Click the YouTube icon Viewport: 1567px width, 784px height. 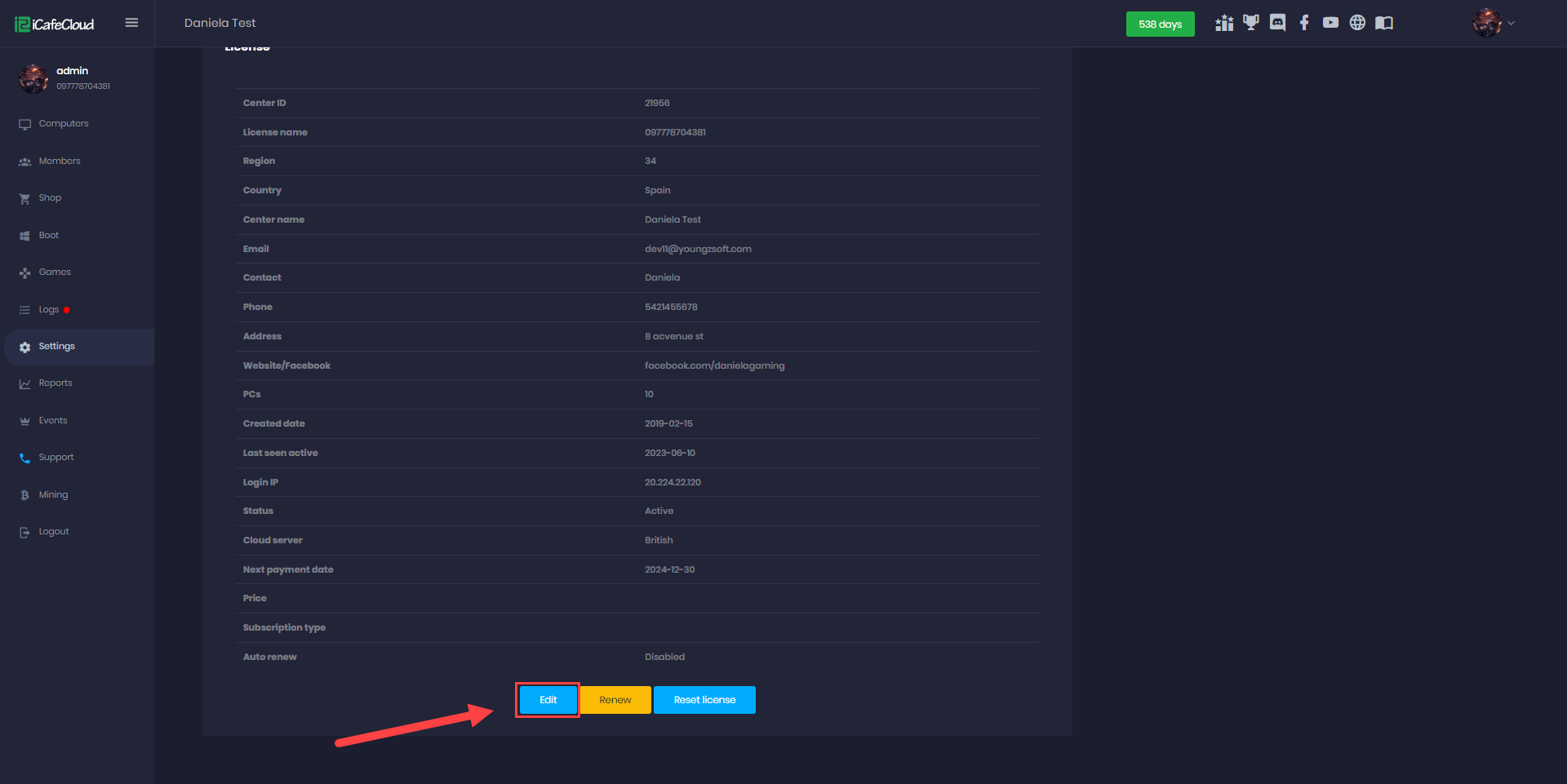click(1330, 23)
